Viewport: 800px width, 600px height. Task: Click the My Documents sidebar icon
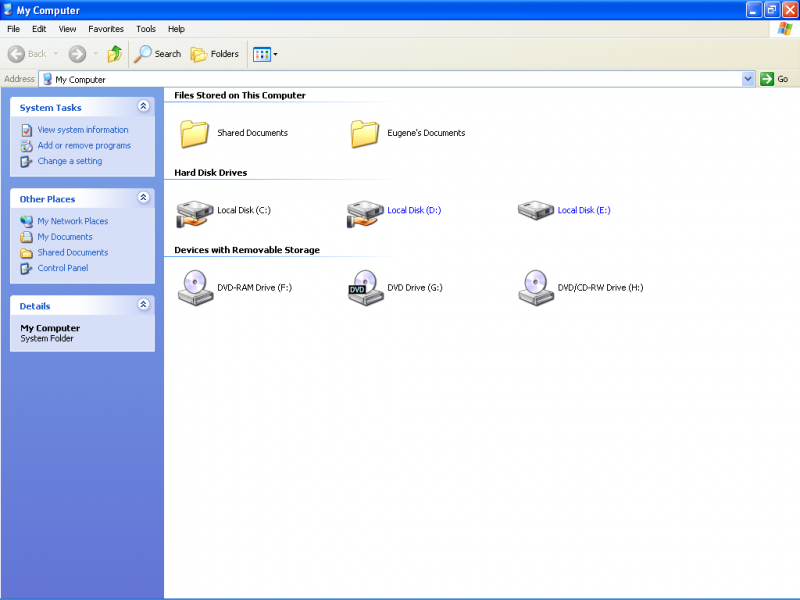click(x=27, y=237)
